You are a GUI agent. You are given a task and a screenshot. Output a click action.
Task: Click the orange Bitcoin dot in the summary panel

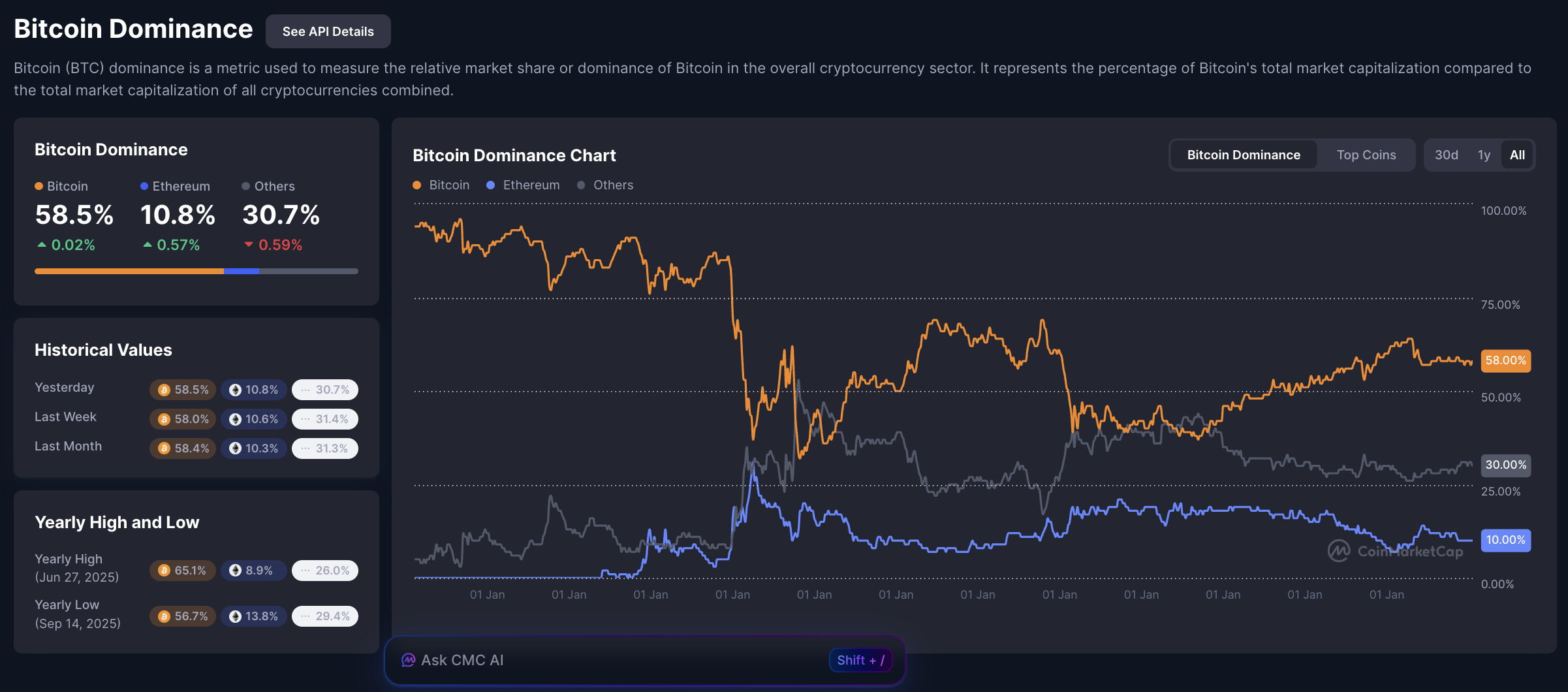click(x=38, y=186)
